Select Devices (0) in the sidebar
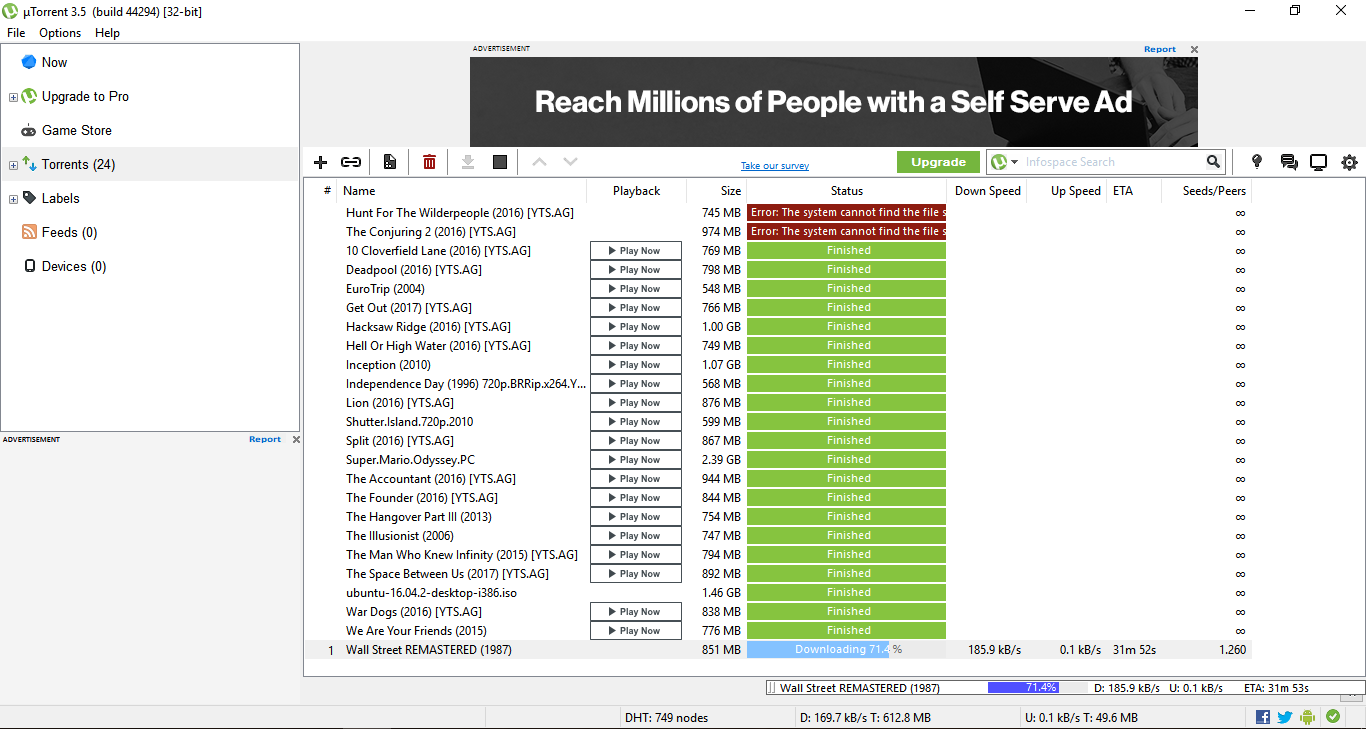1366x729 pixels. click(74, 266)
